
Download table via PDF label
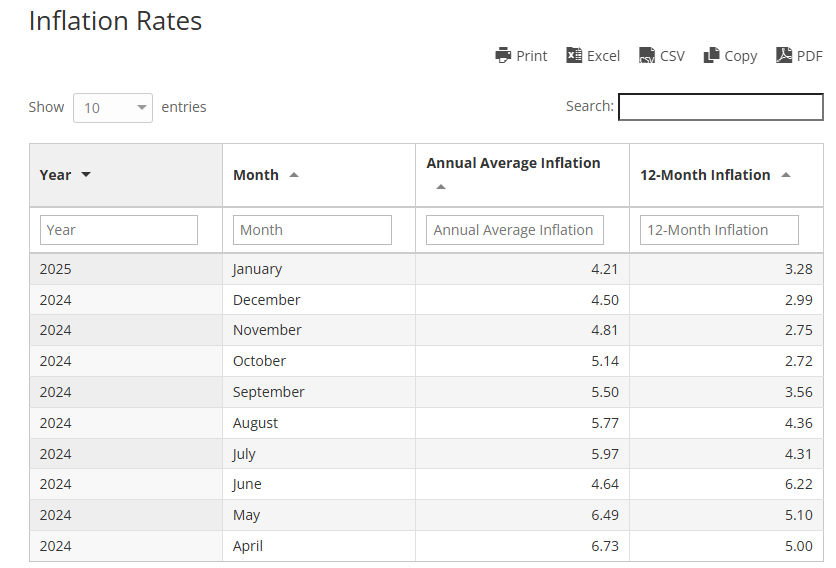(x=809, y=56)
